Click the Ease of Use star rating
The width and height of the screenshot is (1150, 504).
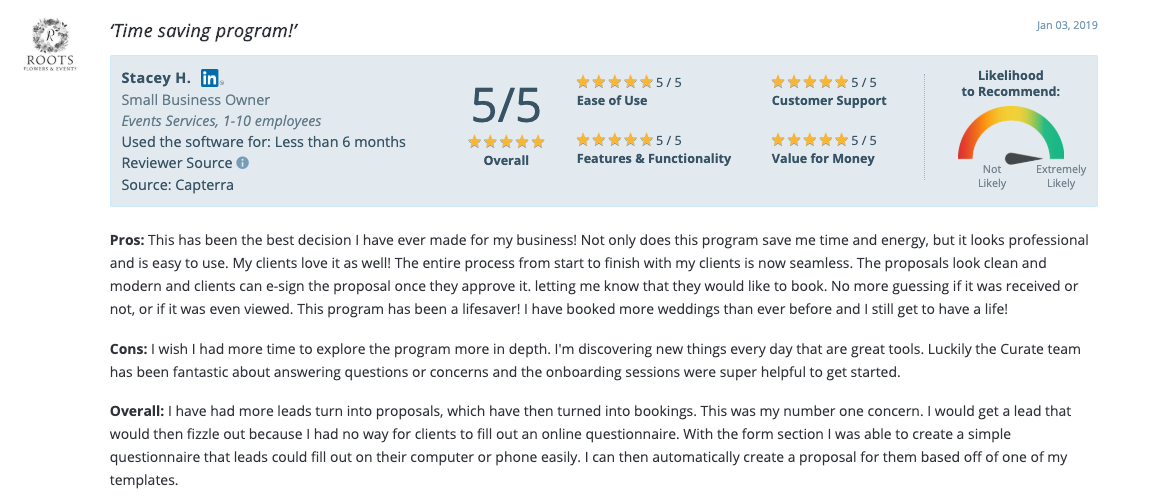(x=614, y=82)
